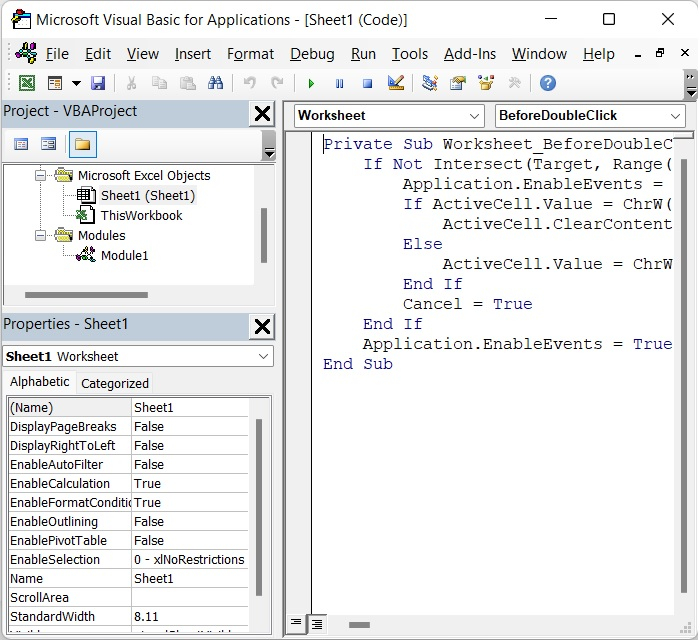Toggle Design Mode icon in toolbar

coord(395,84)
